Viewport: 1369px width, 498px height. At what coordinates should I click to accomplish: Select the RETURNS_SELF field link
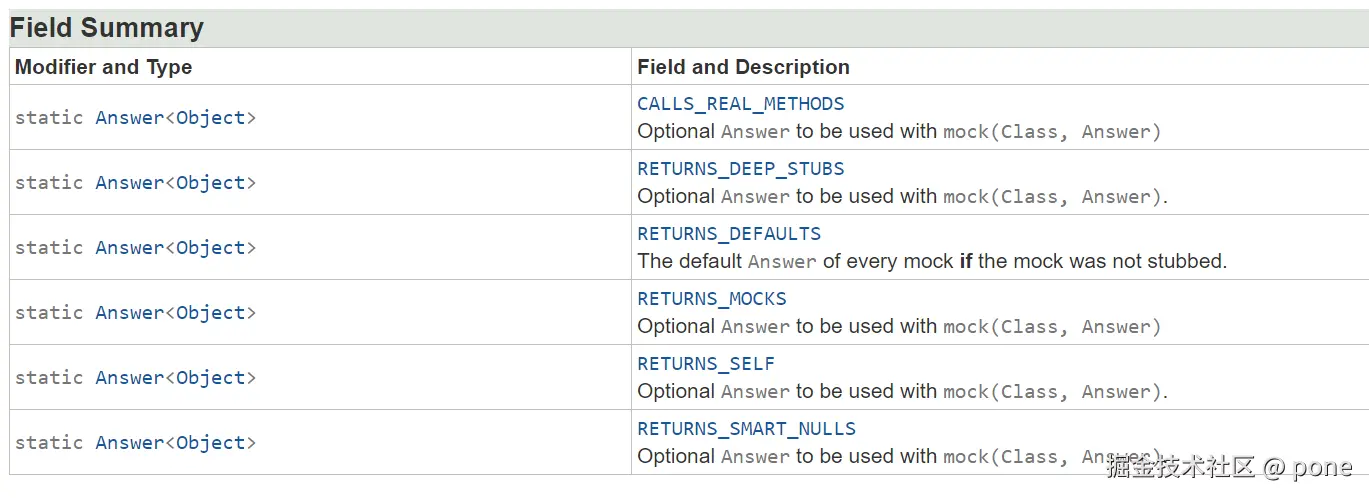coord(706,364)
